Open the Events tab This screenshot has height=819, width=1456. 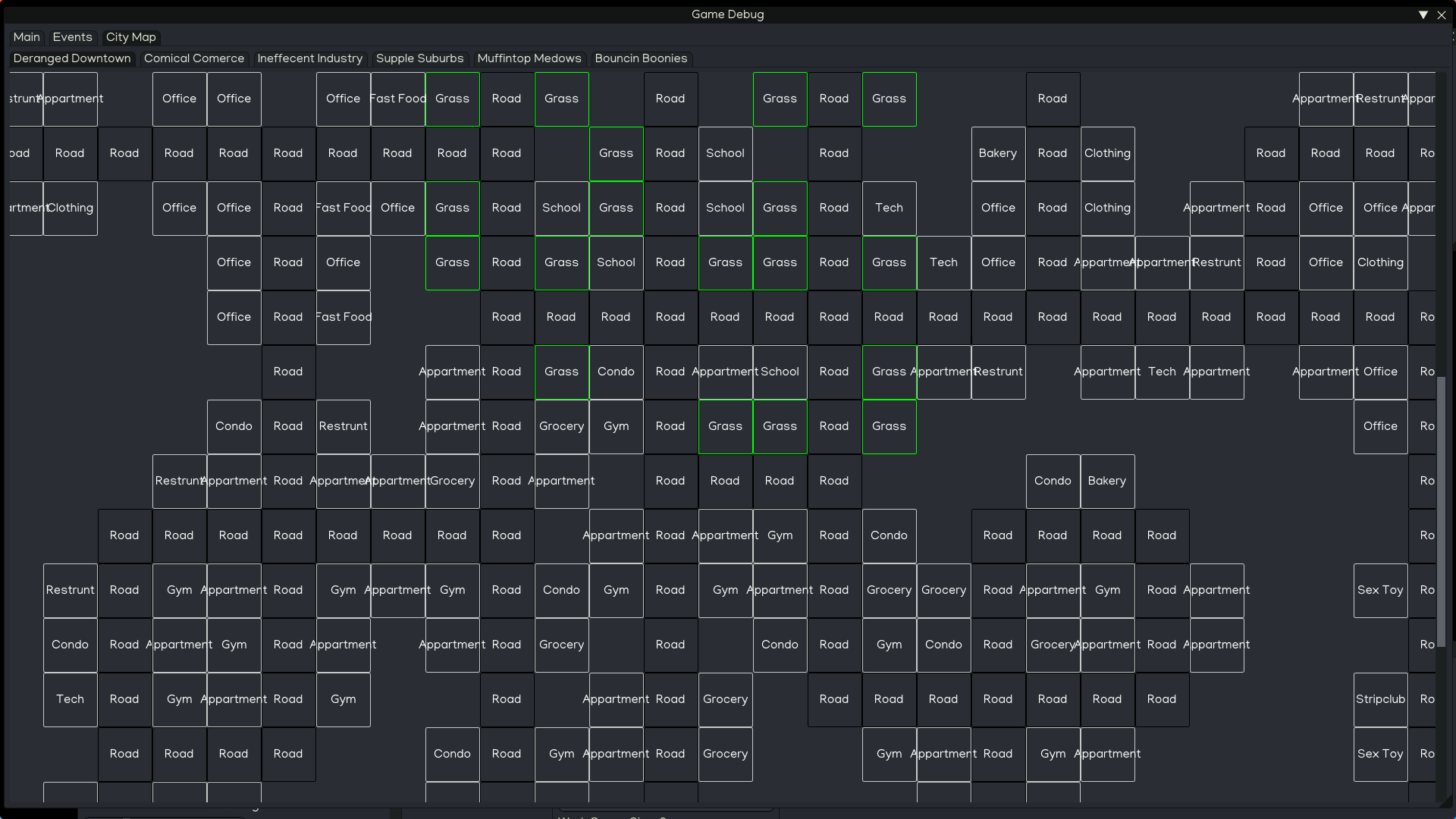(x=72, y=37)
